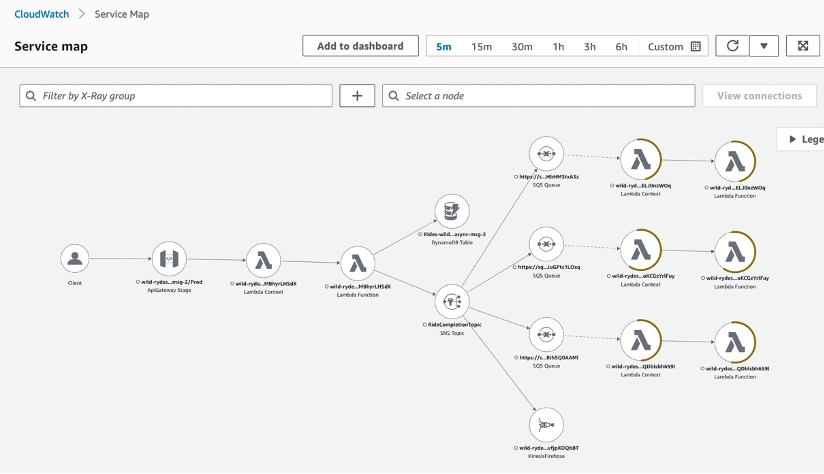
Task: Select the RideCompletionTopic SNS Topic icon
Action: point(452,302)
